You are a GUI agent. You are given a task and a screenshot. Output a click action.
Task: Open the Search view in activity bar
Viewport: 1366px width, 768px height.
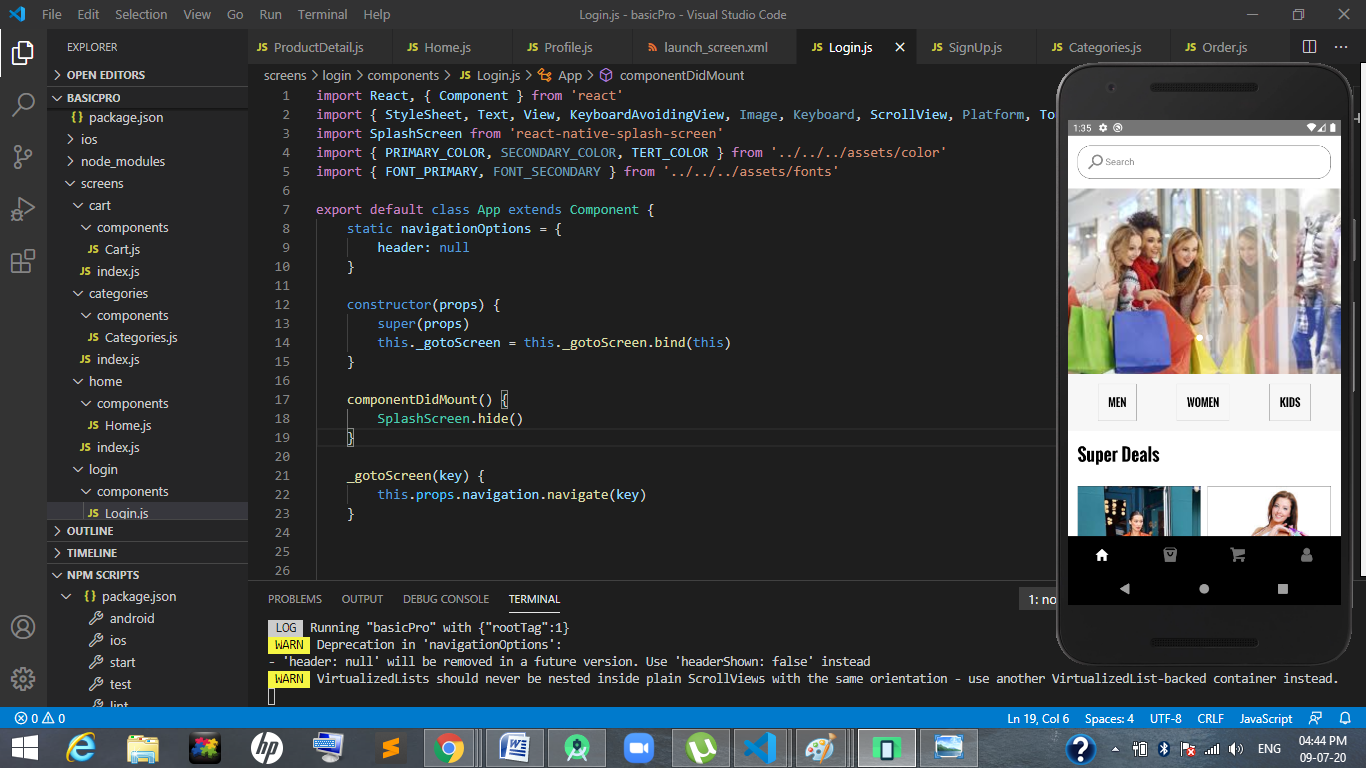[x=23, y=104]
